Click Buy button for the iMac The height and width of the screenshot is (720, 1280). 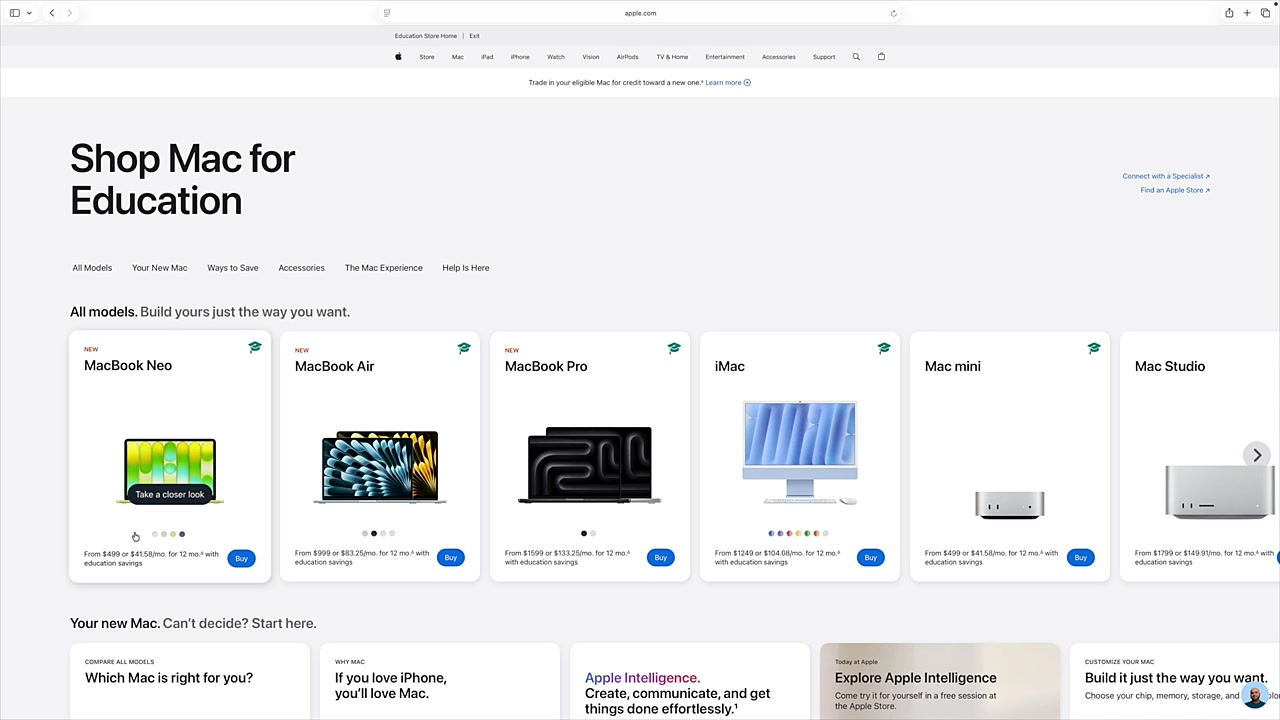(870, 558)
